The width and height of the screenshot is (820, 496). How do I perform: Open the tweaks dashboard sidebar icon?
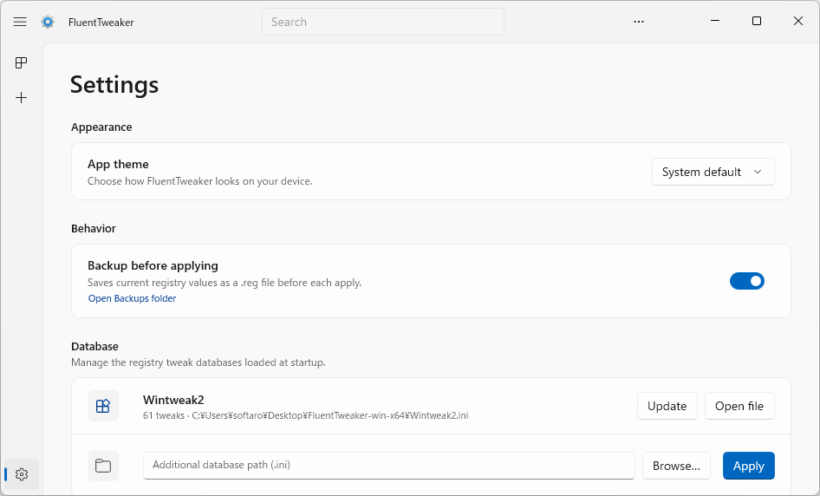tap(21, 63)
